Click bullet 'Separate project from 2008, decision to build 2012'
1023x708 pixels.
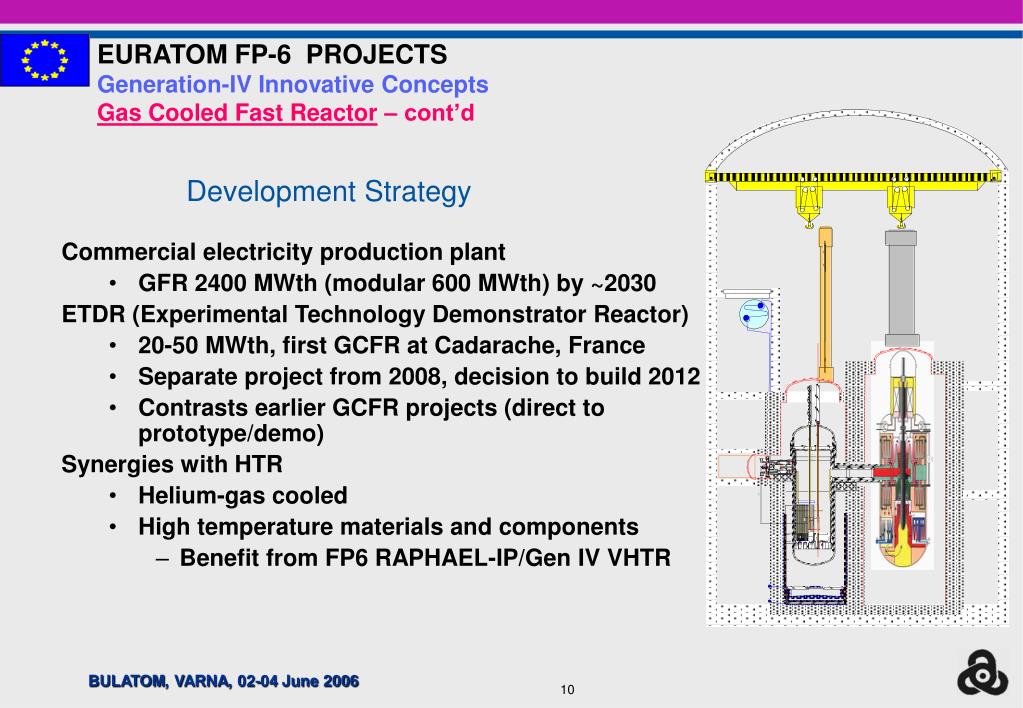pos(419,377)
